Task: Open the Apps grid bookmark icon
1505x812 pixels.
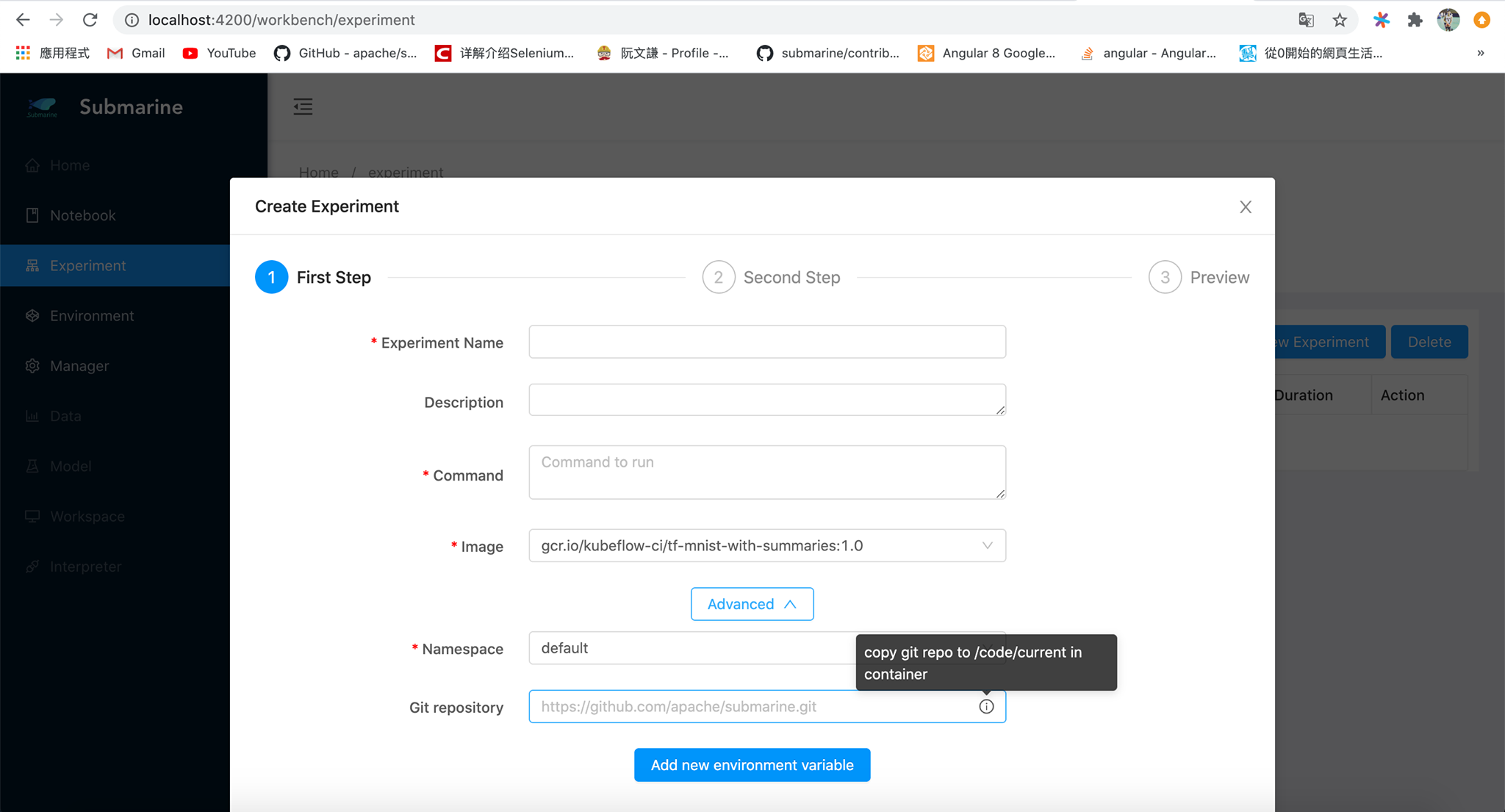Action: tap(23, 53)
